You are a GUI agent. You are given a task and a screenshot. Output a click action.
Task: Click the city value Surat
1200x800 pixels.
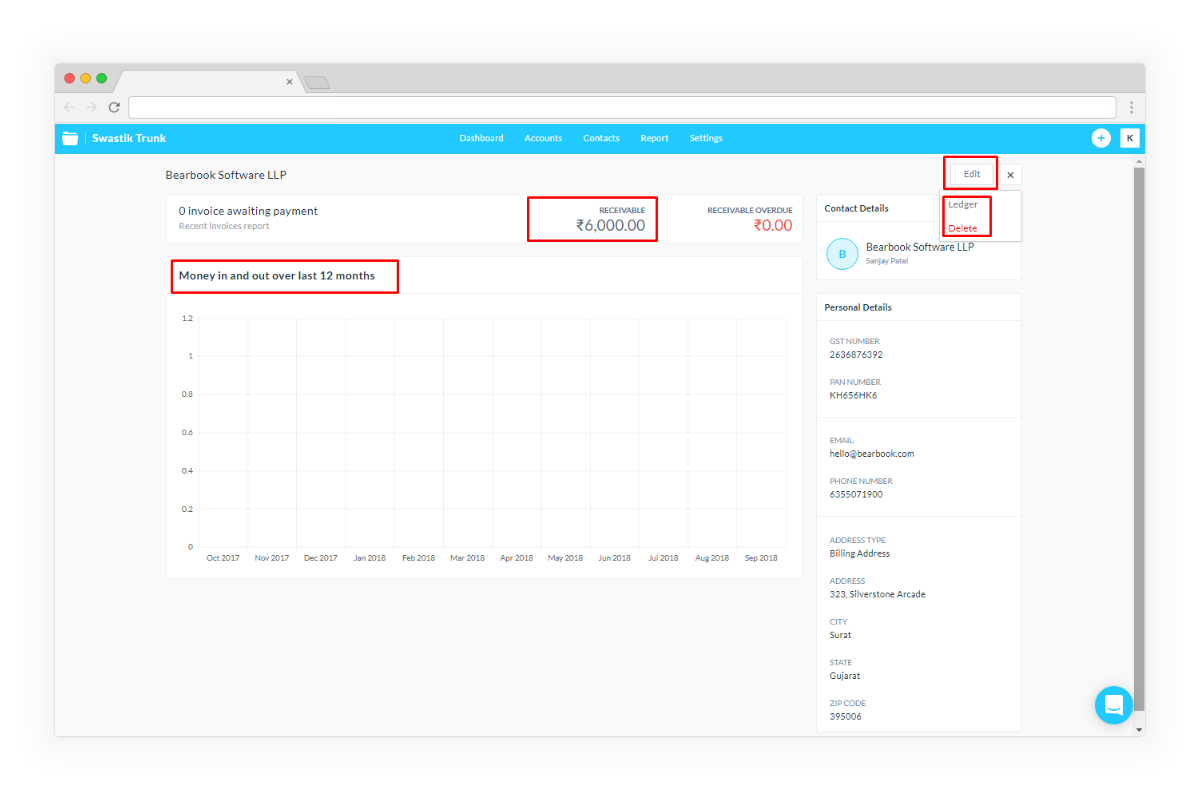(x=840, y=636)
